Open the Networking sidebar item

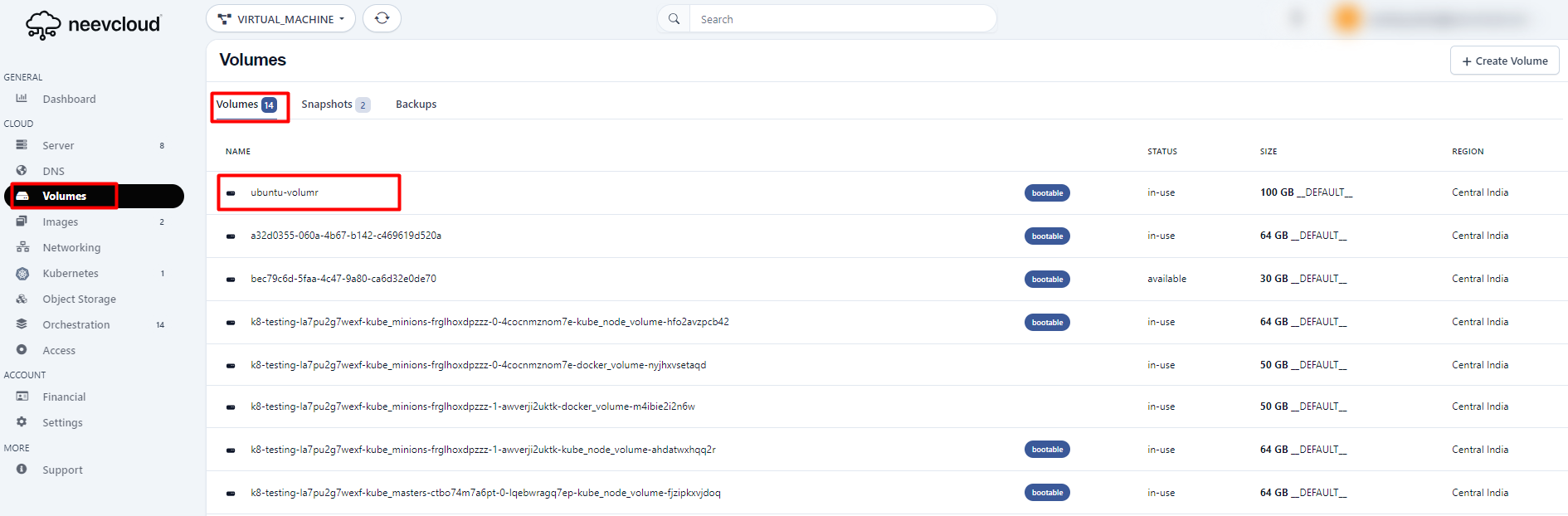pos(71,247)
